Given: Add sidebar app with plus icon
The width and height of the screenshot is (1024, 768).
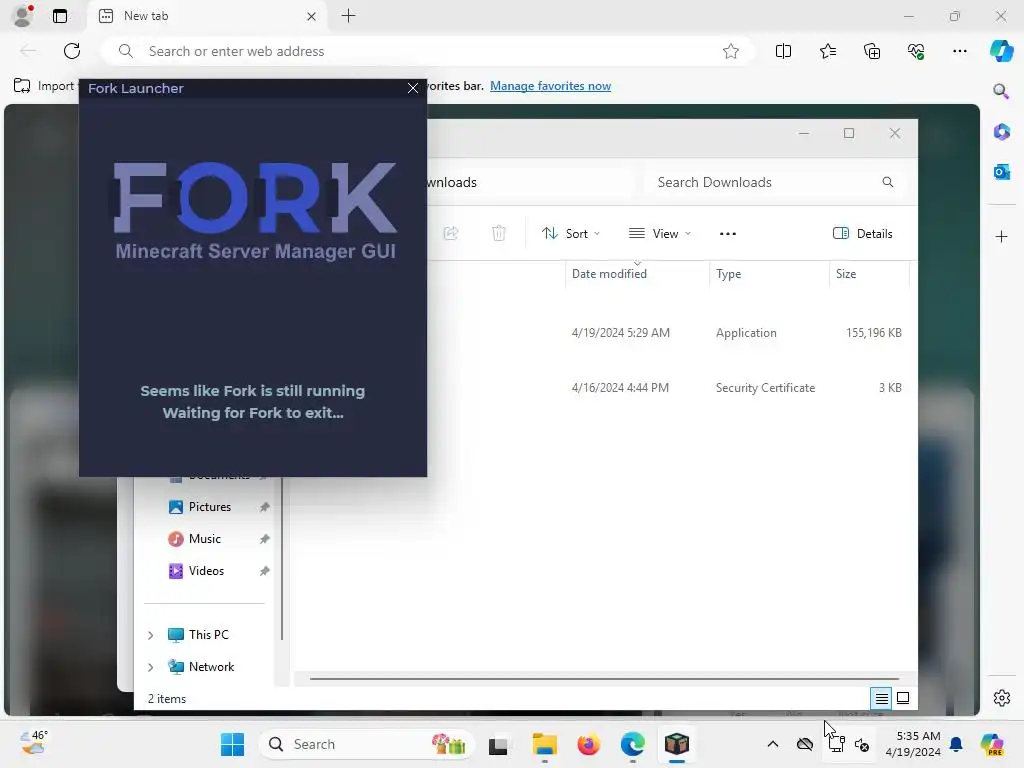Looking at the screenshot, I should click(1002, 236).
